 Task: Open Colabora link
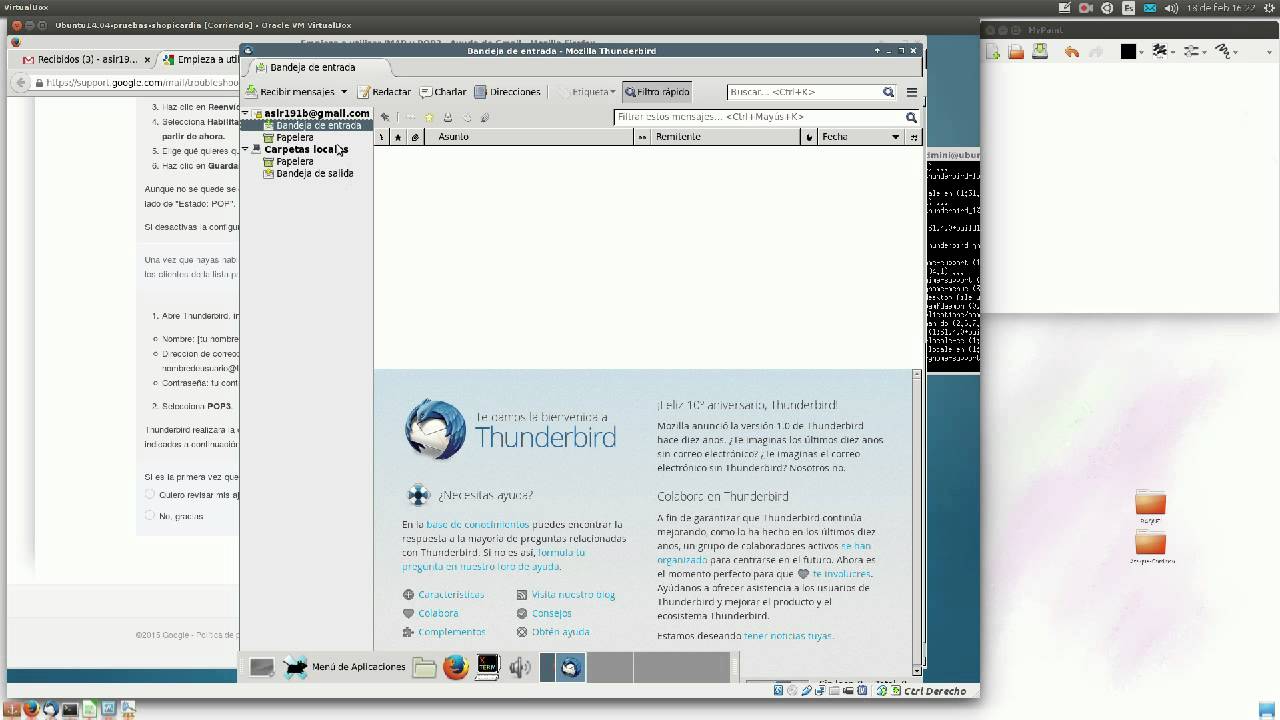coord(438,613)
